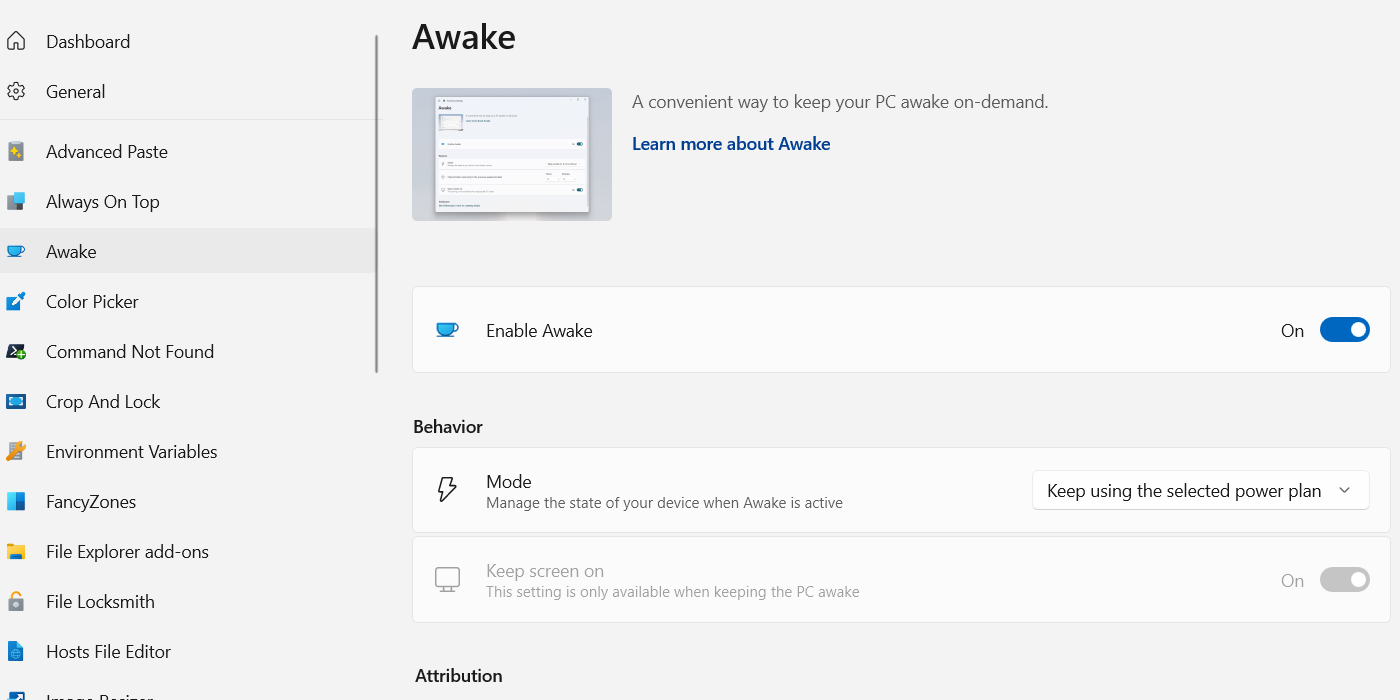Select Advanced Paste in sidebar
The height and width of the screenshot is (700, 1400).
[107, 151]
